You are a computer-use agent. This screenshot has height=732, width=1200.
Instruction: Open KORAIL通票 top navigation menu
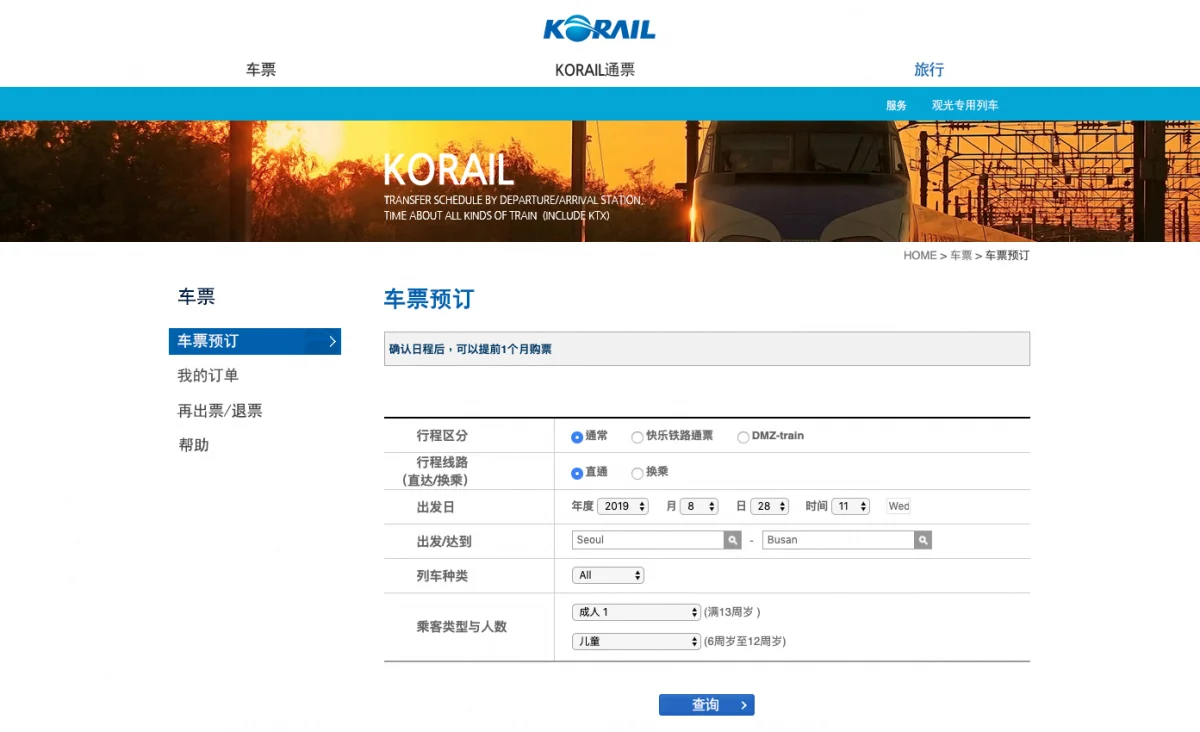[x=595, y=70]
